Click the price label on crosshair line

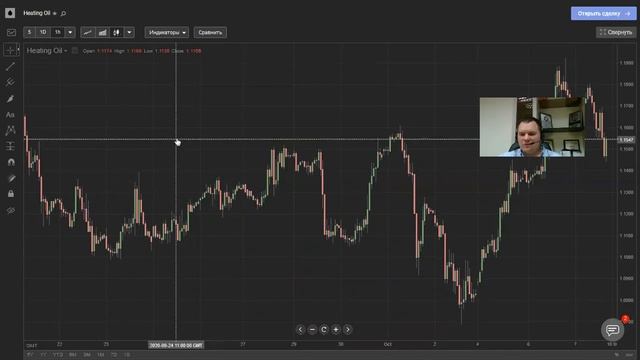(626, 140)
